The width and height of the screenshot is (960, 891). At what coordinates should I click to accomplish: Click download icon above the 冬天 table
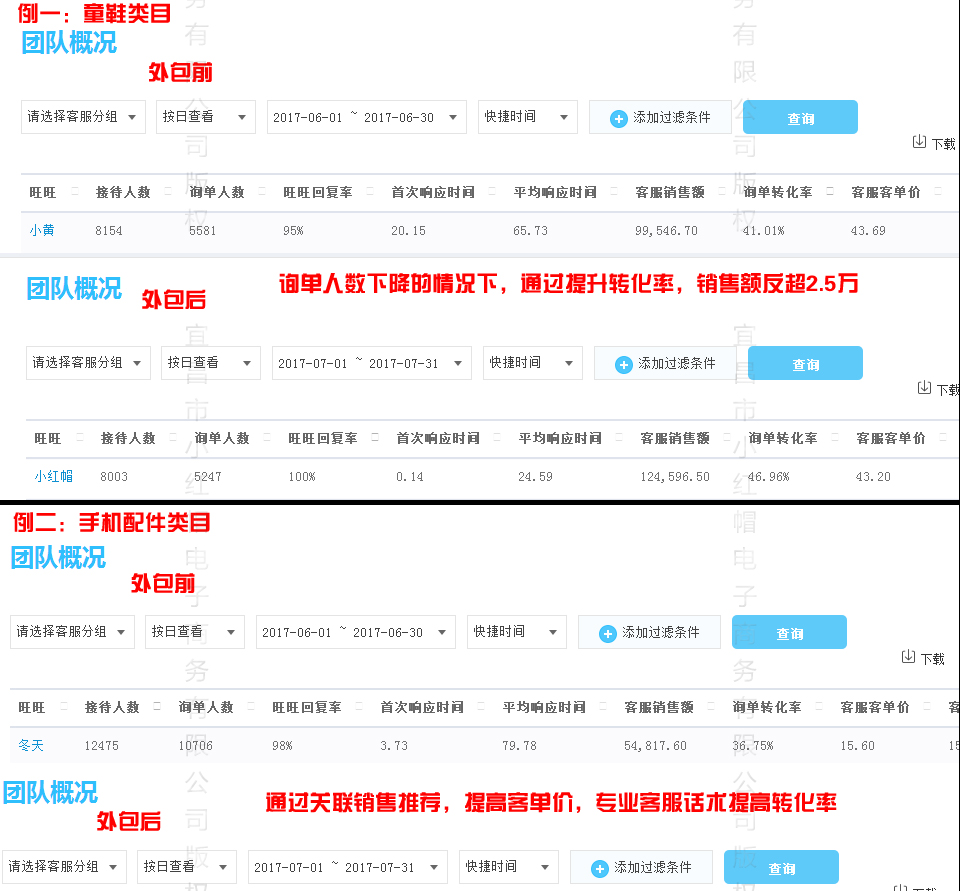point(908,657)
